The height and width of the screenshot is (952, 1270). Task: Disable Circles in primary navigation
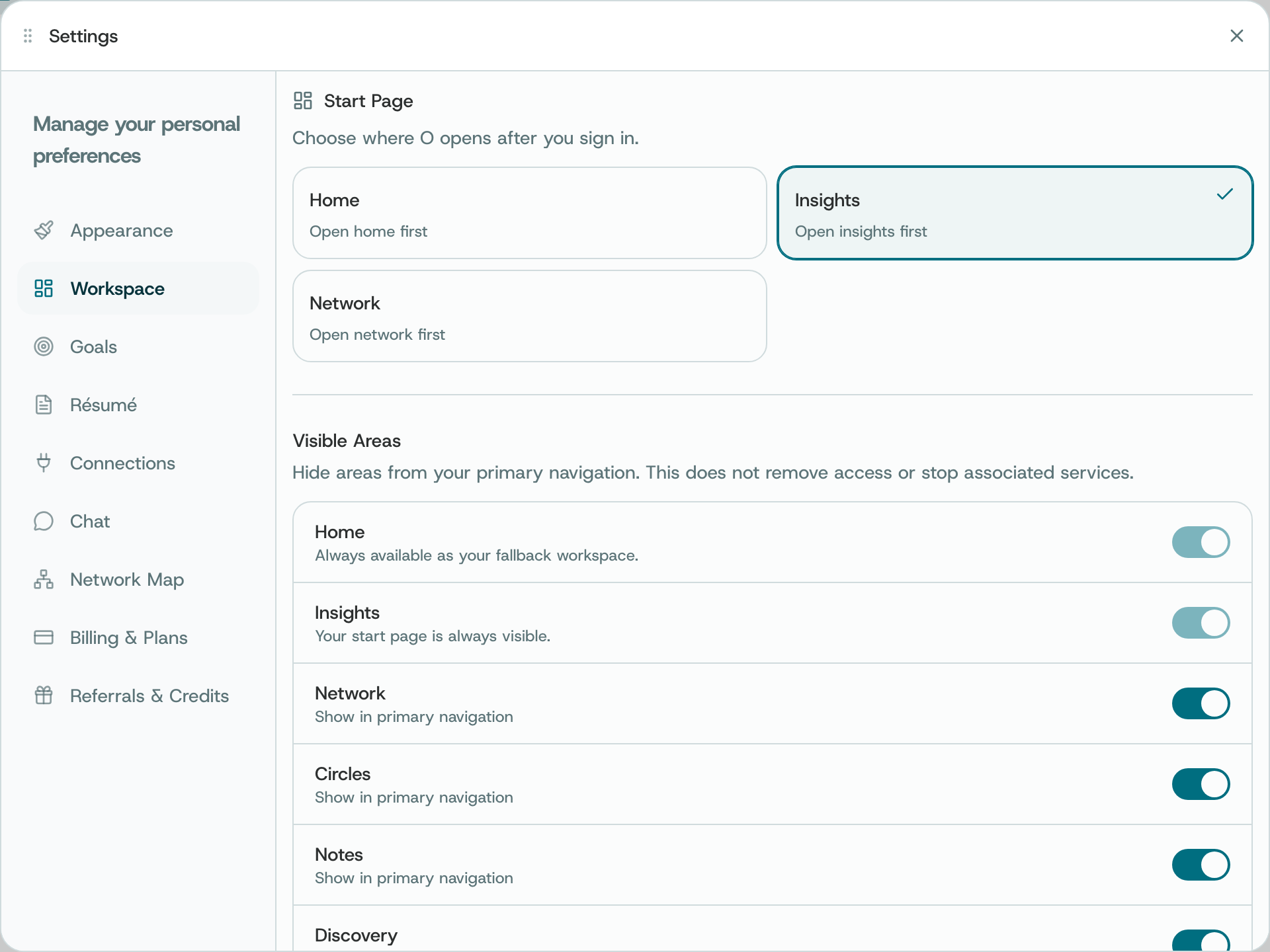1201,784
